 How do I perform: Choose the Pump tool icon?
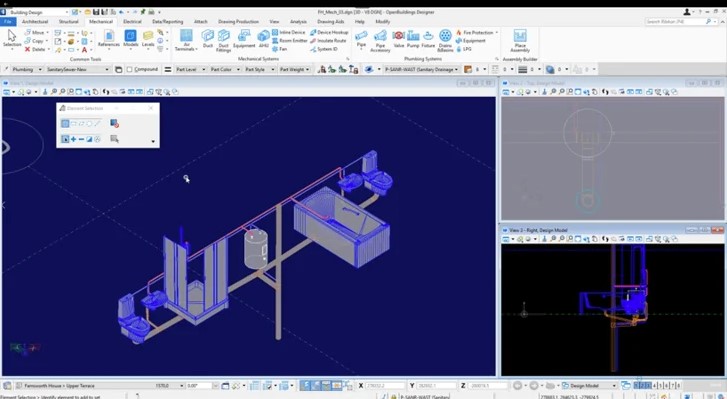pyautogui.click(x=413, y=38)
